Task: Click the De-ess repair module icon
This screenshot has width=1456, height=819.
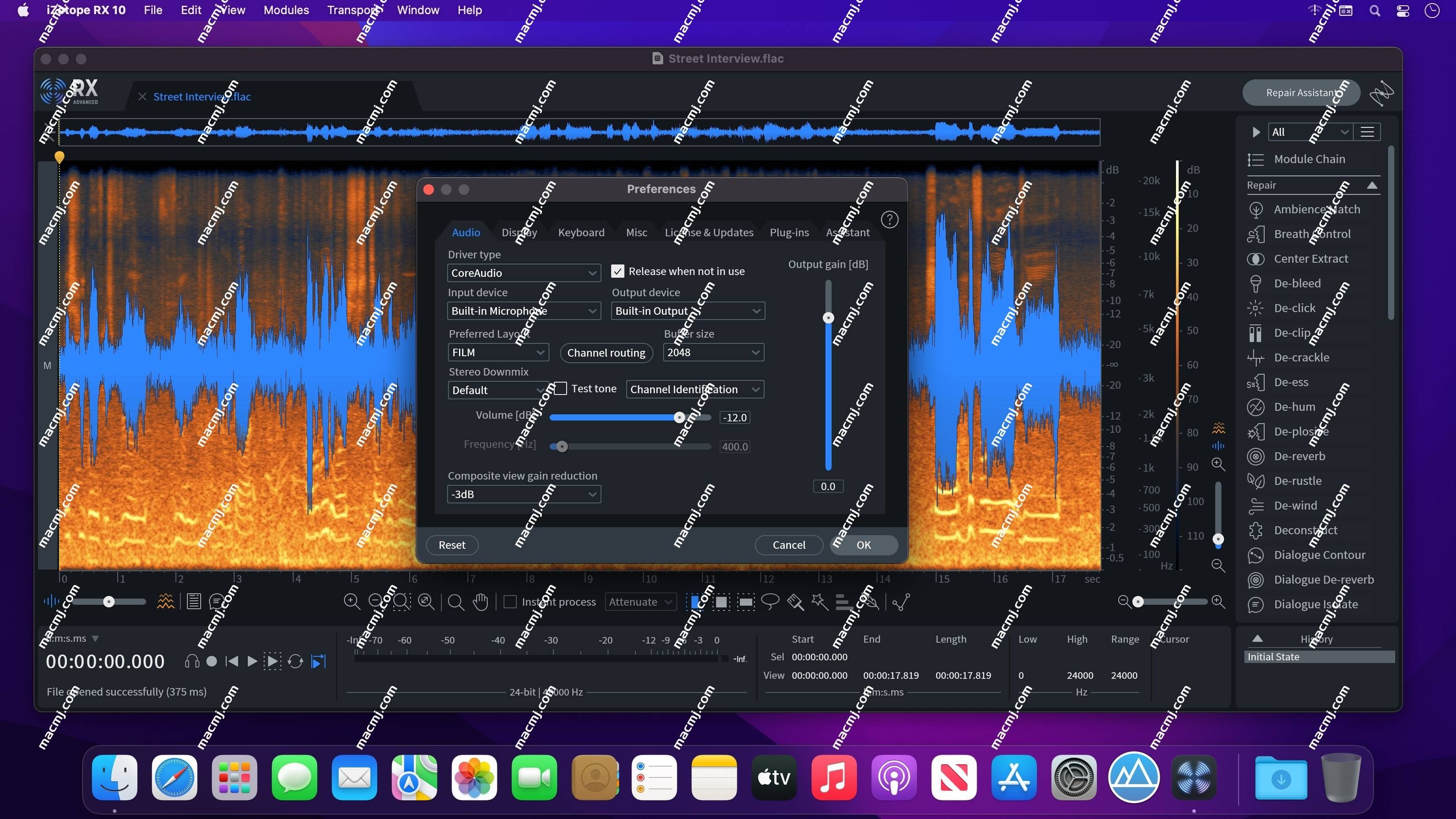Action: coord(1255,381)
